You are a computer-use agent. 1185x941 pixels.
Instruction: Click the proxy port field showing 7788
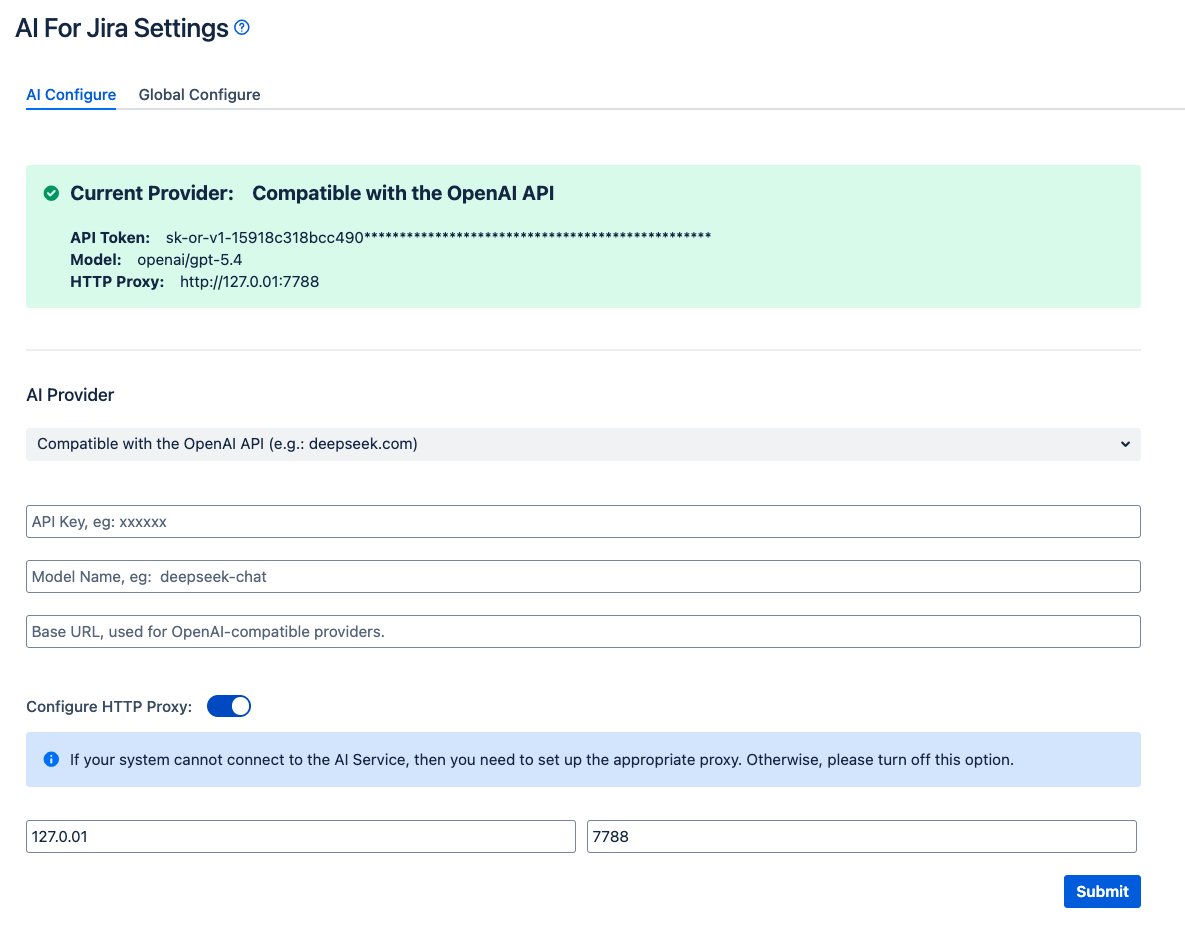[862, 837]
